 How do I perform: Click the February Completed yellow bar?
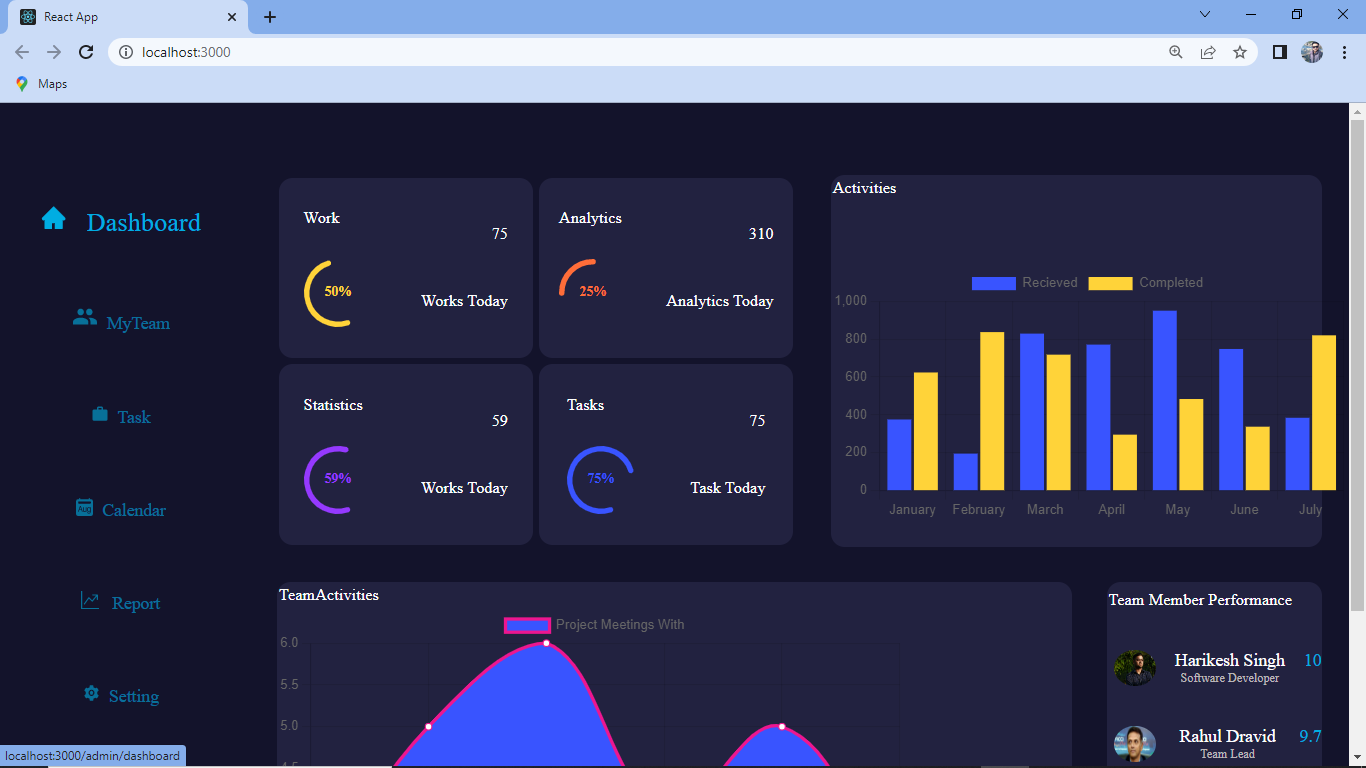(992, 411)
